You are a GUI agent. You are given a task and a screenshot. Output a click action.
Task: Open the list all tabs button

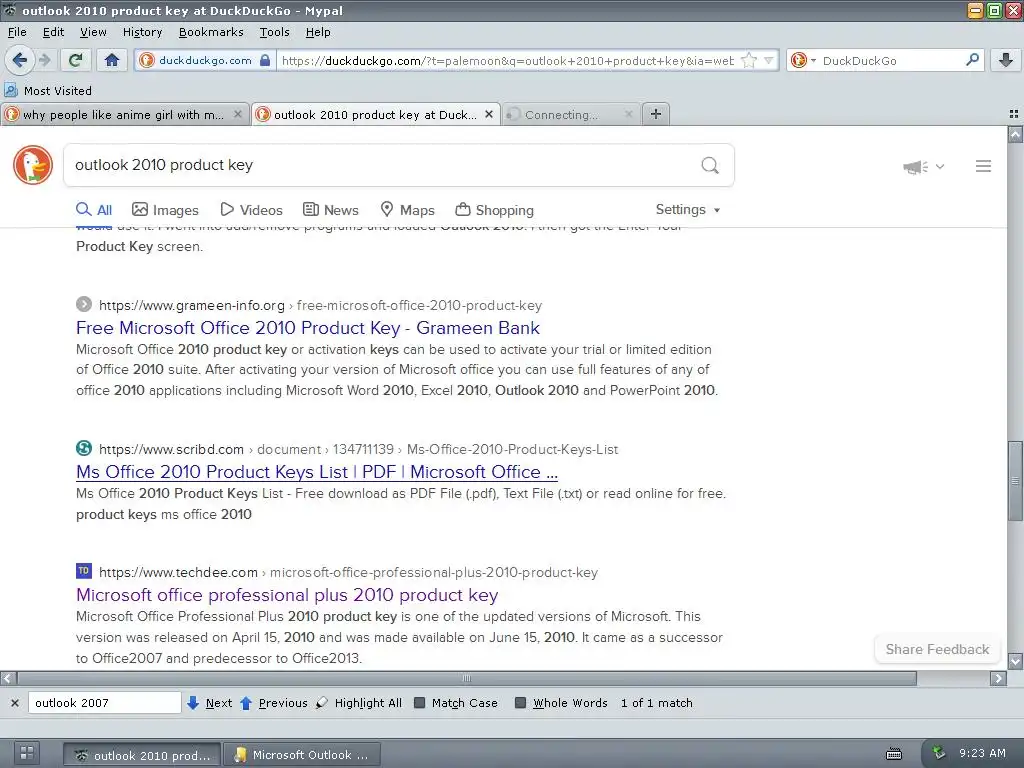[x=1014, y=114]
